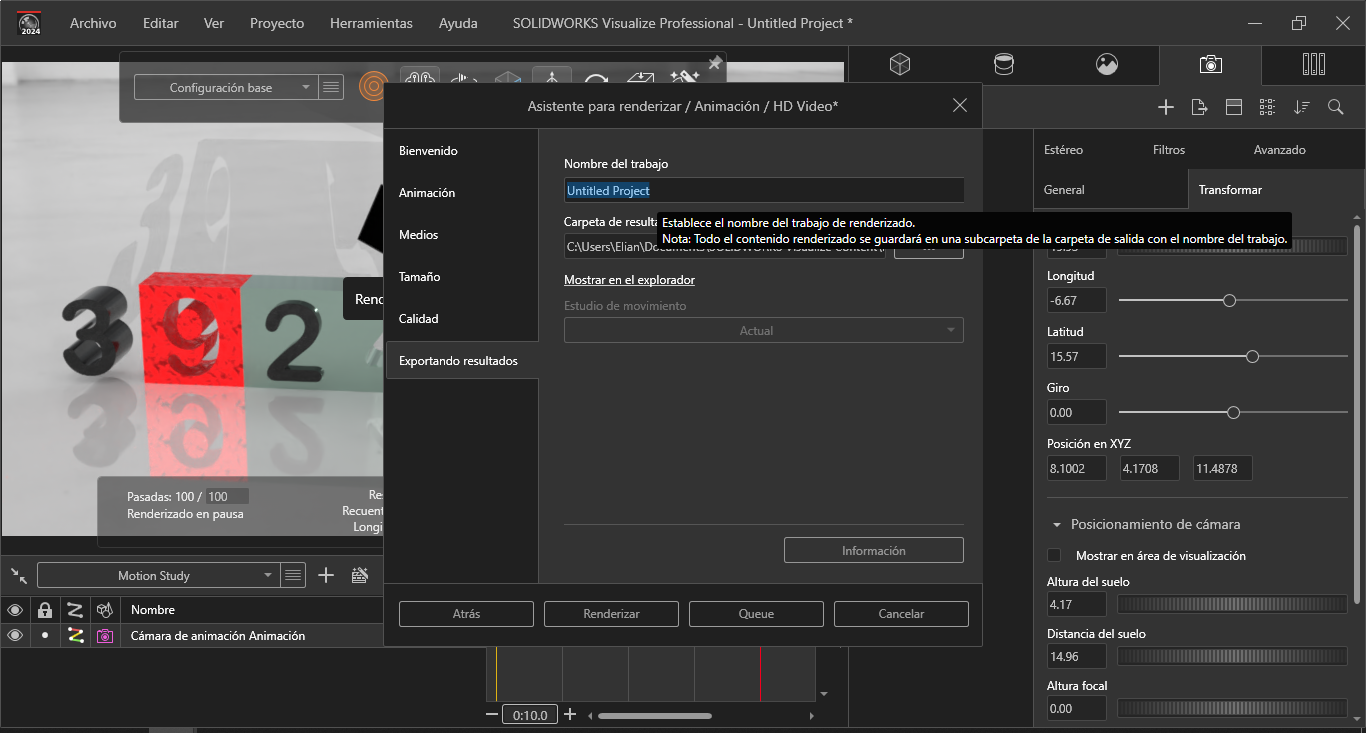This screenshot has height=733, width=1366.
Task: Open the Herramientas menu
Action: click(371, 22)
